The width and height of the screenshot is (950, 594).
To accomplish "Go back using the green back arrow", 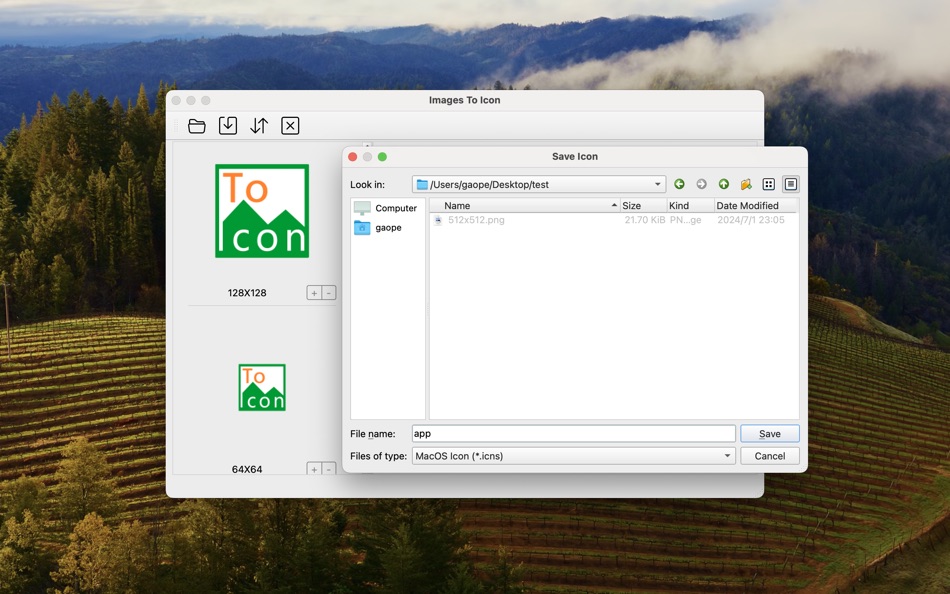I will (x=679, y=184).
